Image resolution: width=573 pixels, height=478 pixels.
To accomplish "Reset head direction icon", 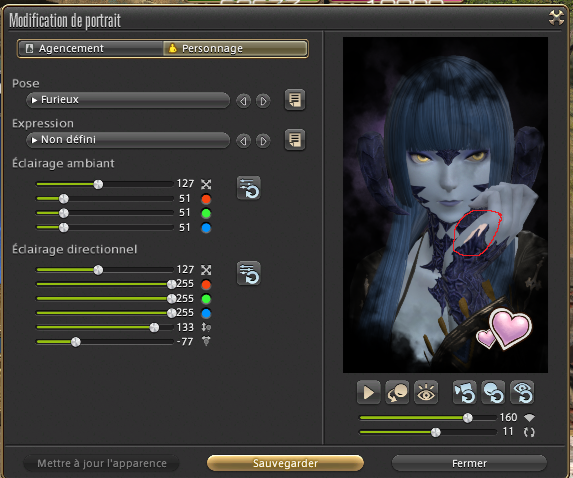I will 493,393.
